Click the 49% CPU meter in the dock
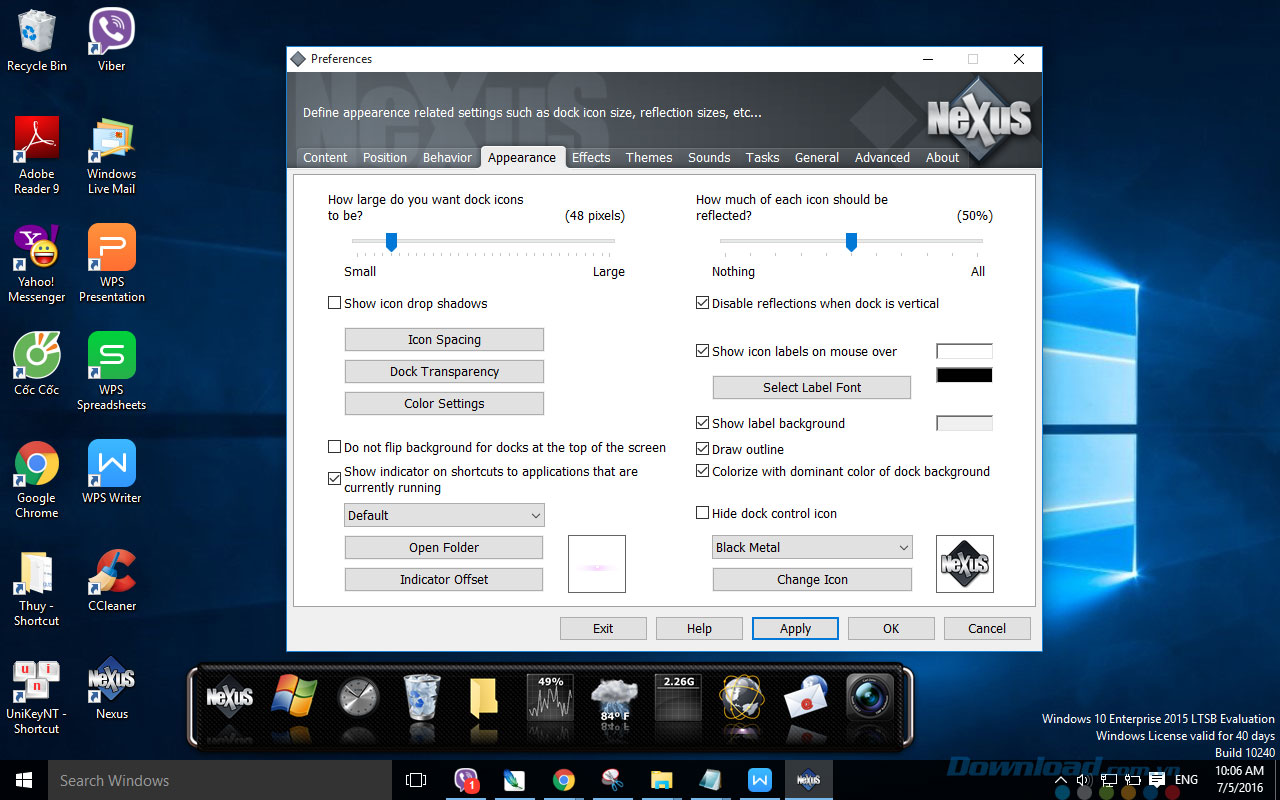 click(550, 697)
